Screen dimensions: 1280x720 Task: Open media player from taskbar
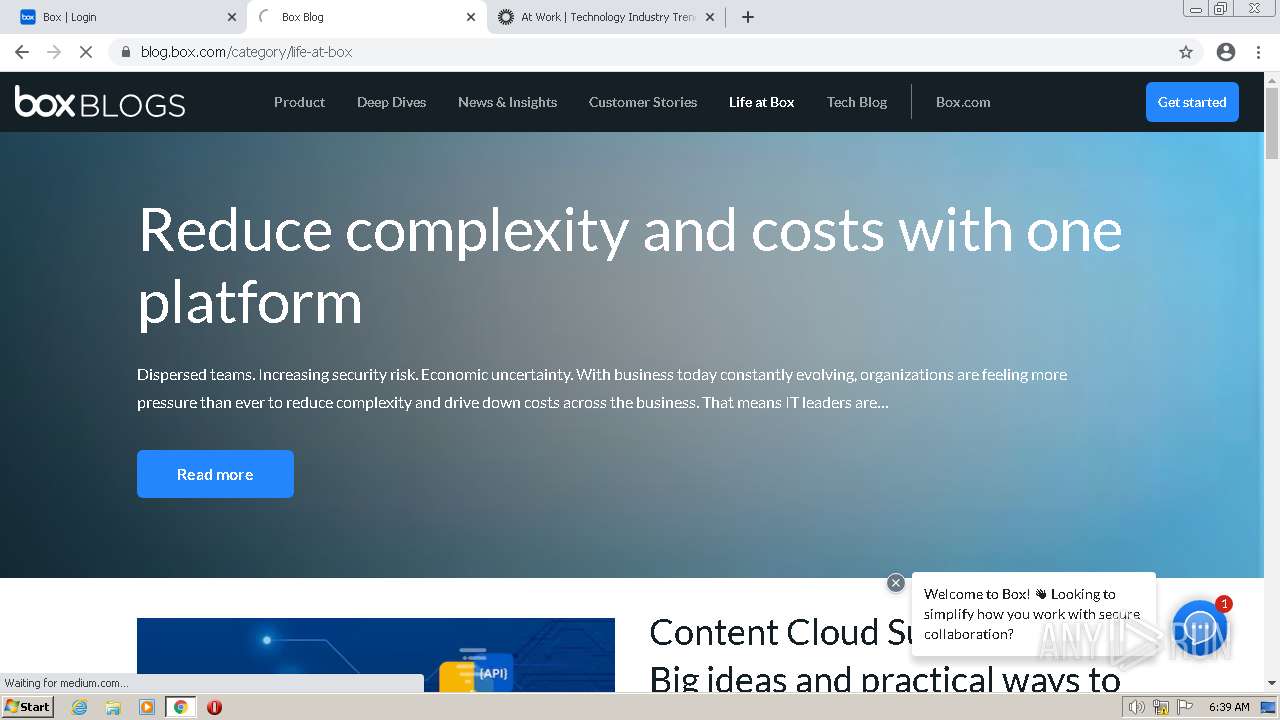(x=147, y=707)
